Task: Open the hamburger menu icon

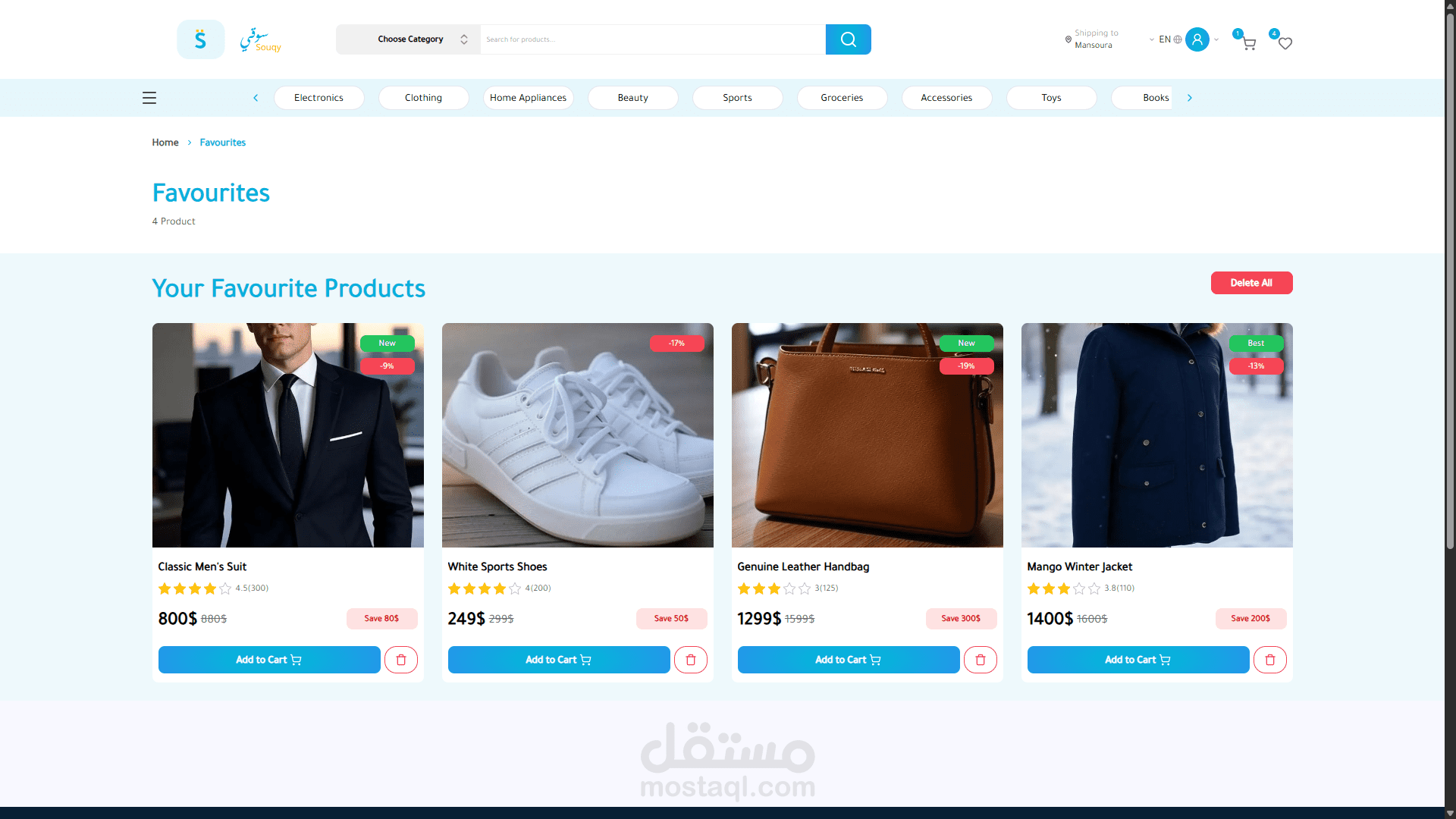Action: 149,98
